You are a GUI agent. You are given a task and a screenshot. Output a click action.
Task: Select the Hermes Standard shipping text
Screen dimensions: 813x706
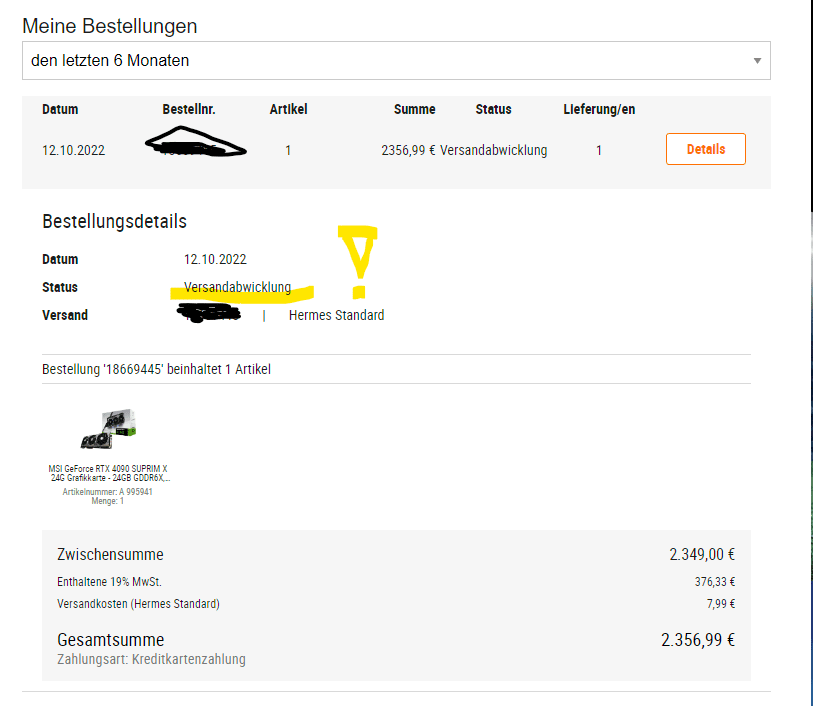pos(336,315)
